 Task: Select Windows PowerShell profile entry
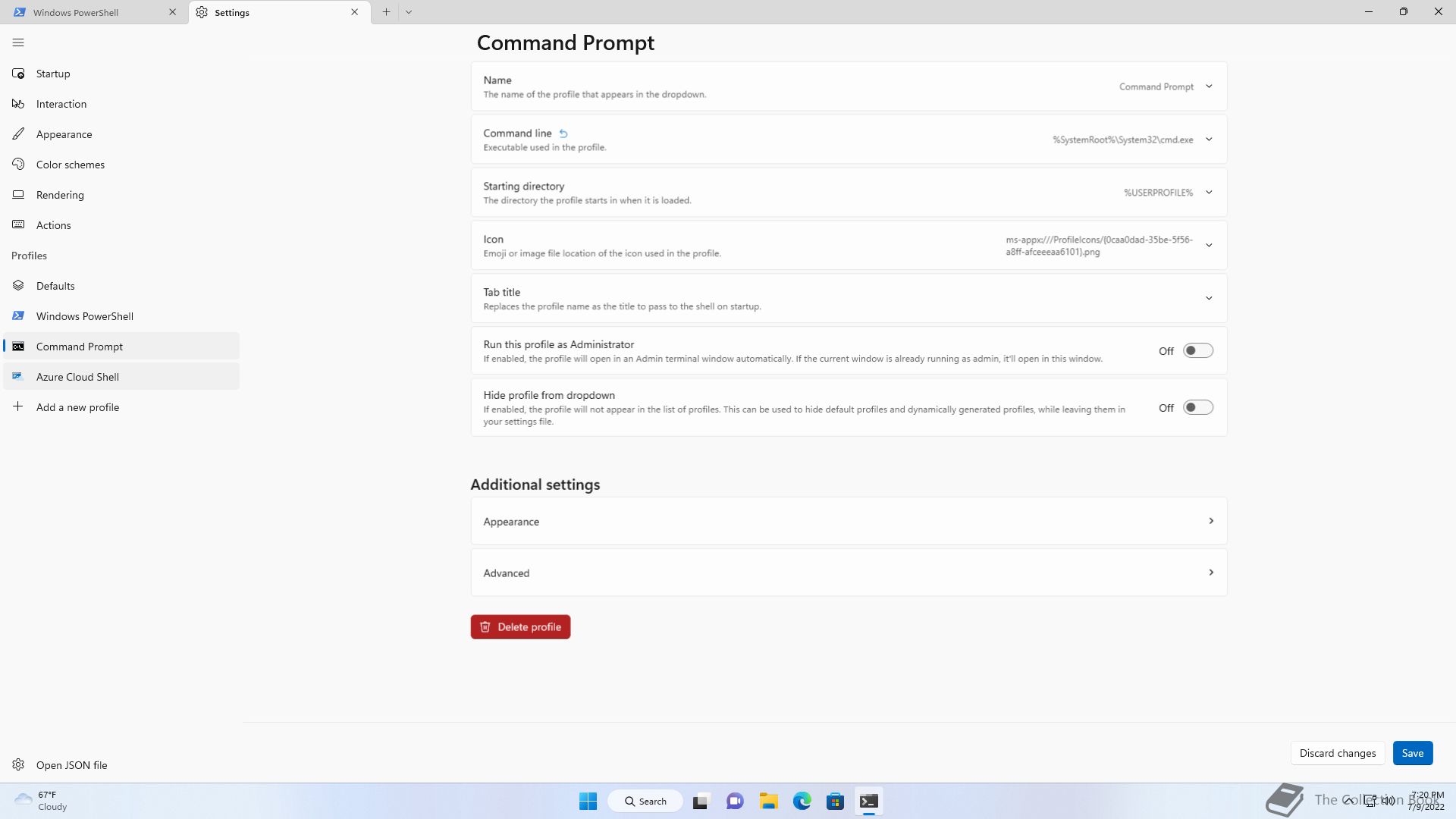[121, 316]
